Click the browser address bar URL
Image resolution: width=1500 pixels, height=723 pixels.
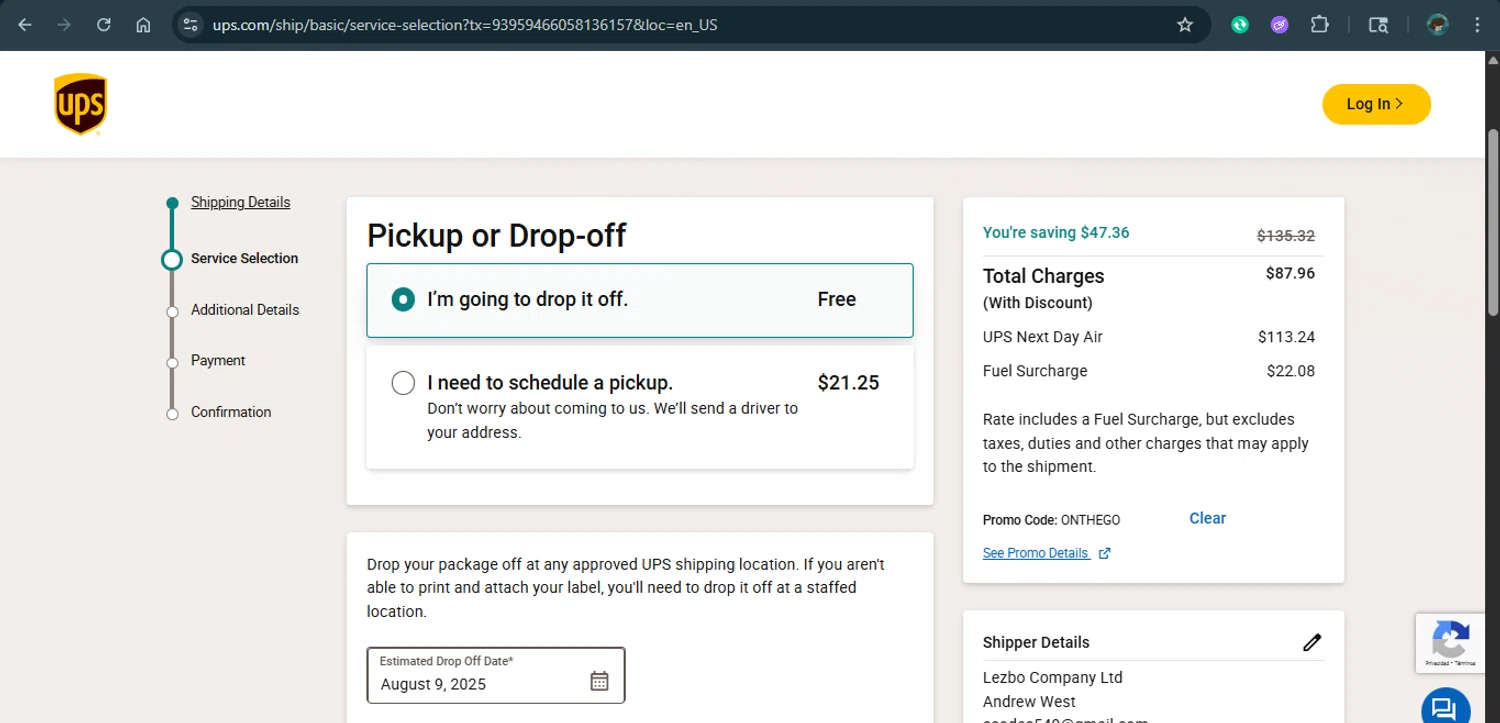465,25
